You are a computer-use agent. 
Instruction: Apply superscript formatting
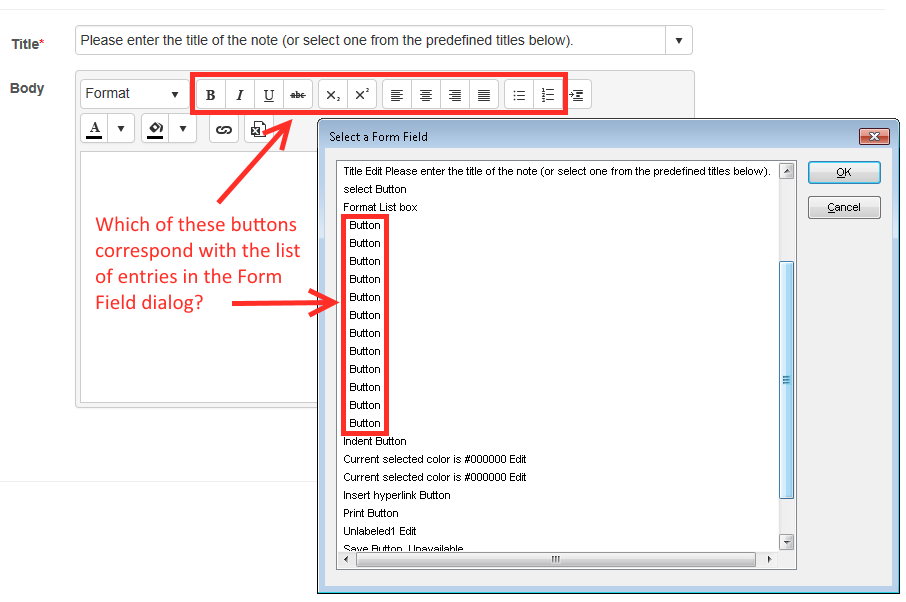point(362,95)
